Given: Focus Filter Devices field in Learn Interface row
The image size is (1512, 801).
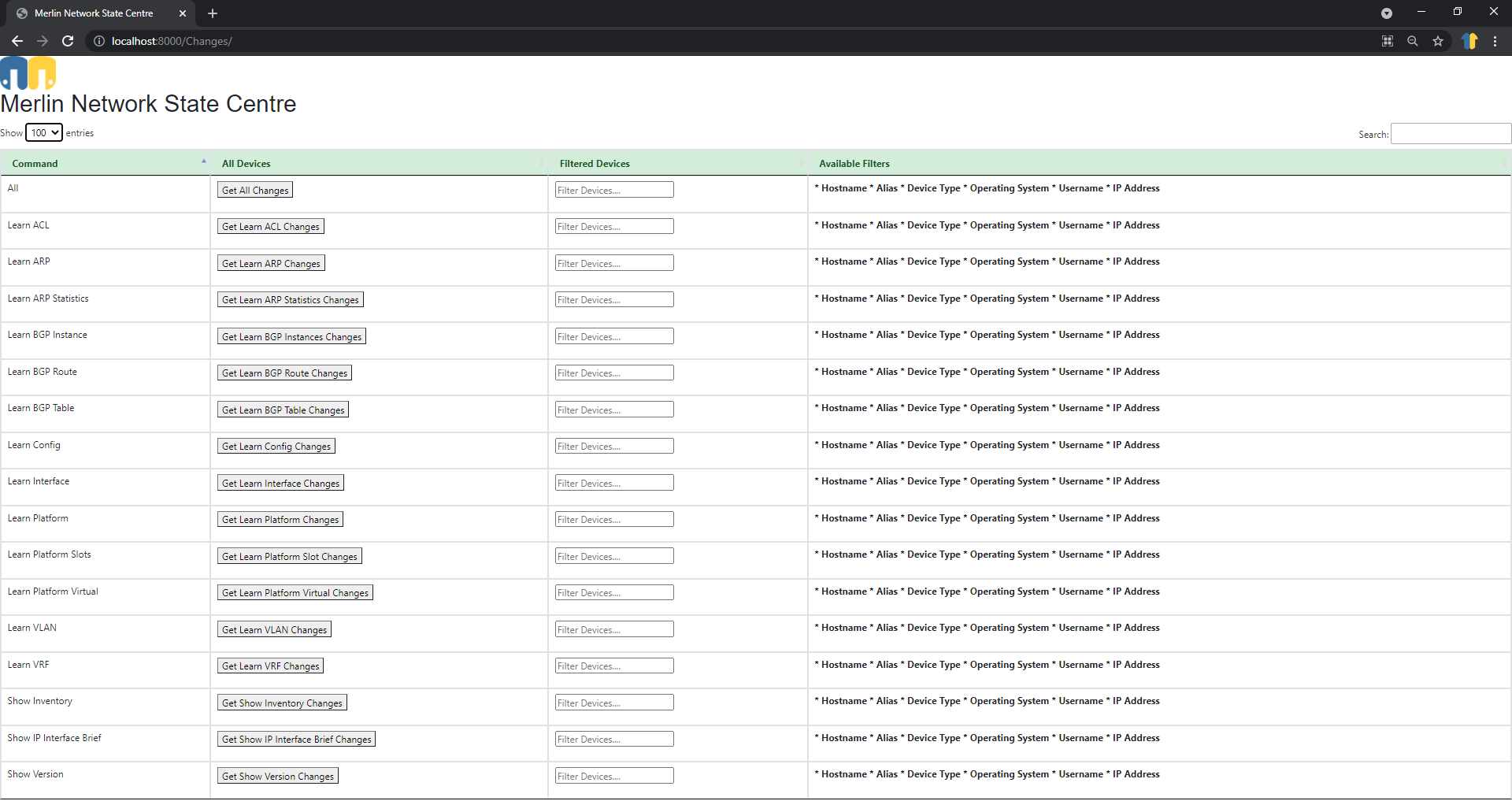Looking at the screenshot, I should [x=614, y=483].
